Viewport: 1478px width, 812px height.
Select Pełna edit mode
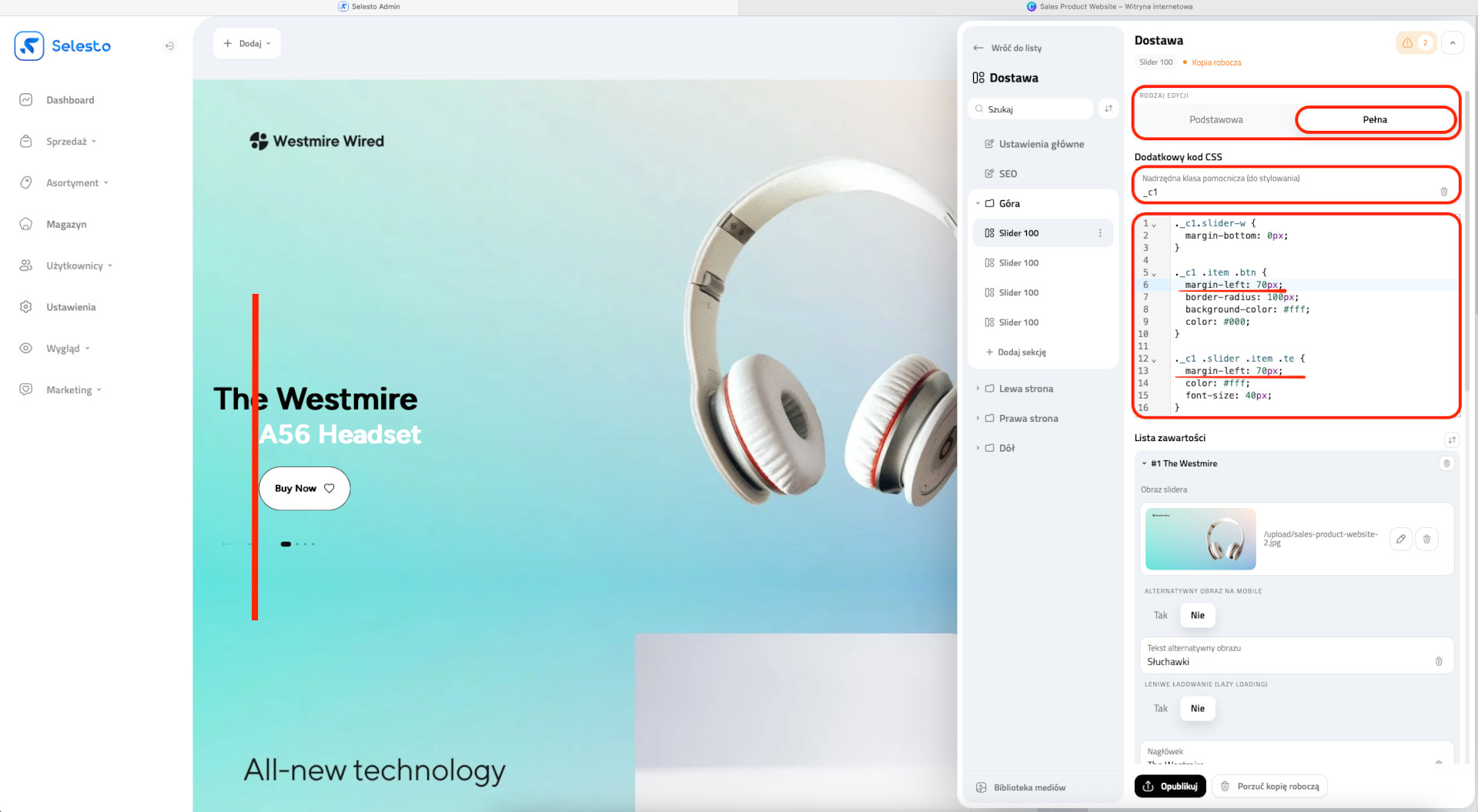(1375, 120)
